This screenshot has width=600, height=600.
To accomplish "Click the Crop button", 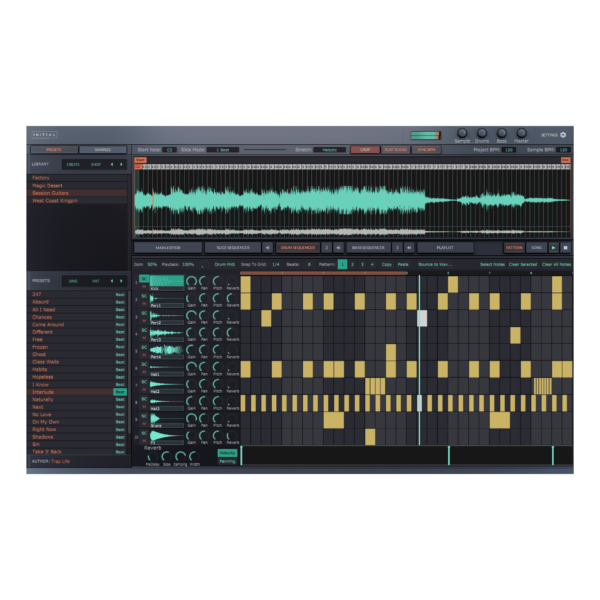I will pyautogui.click(x=364, y=149).
